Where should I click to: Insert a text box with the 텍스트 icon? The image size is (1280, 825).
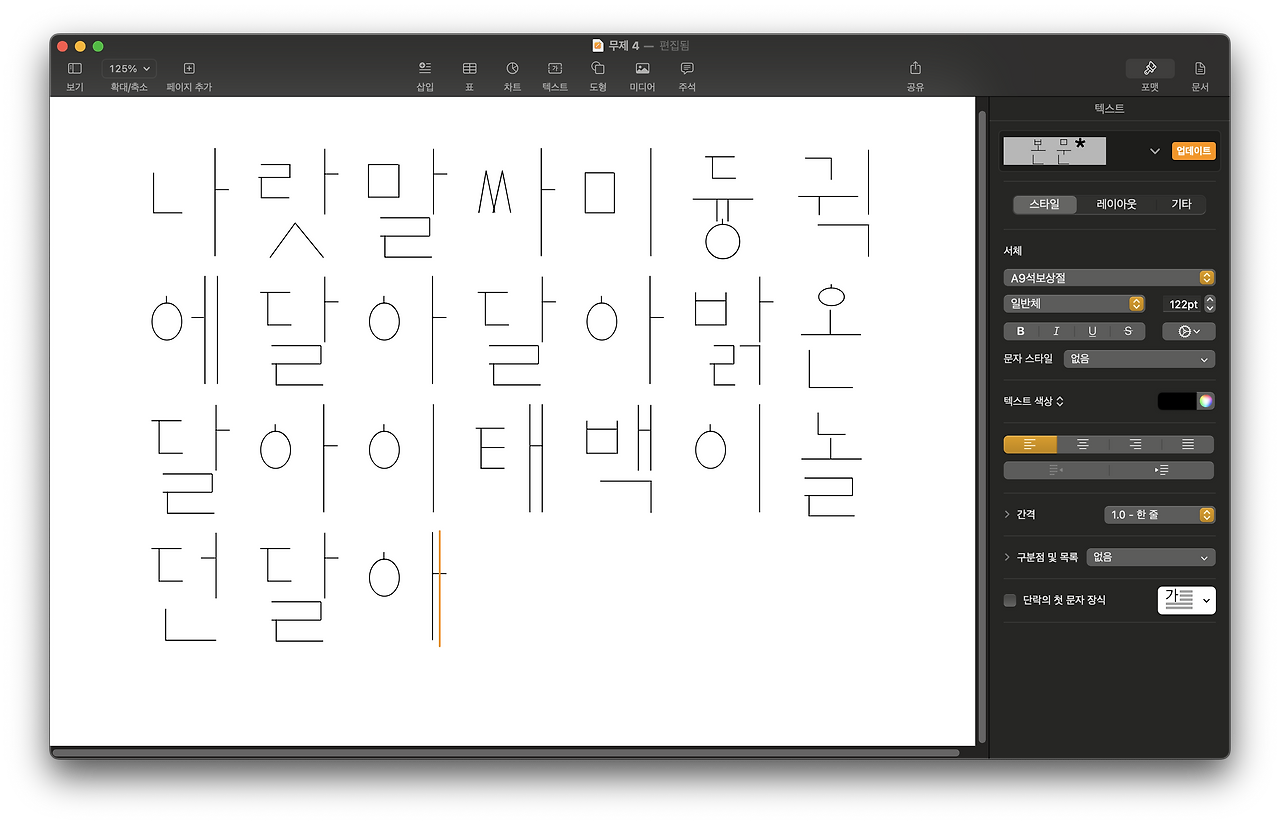[x=553, y=70]
